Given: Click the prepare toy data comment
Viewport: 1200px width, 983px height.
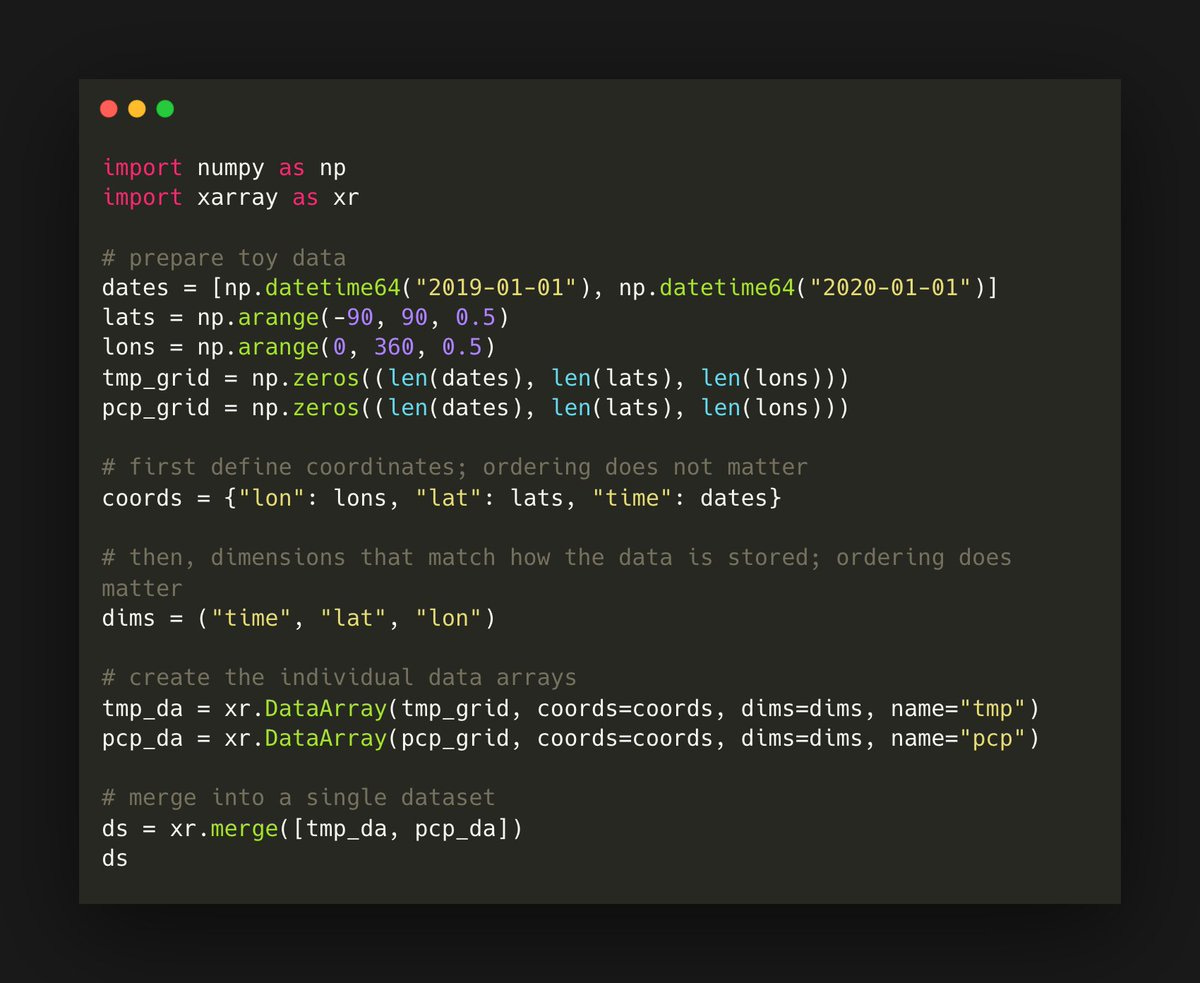Looking at the screenshot, I should pos(224,257).
